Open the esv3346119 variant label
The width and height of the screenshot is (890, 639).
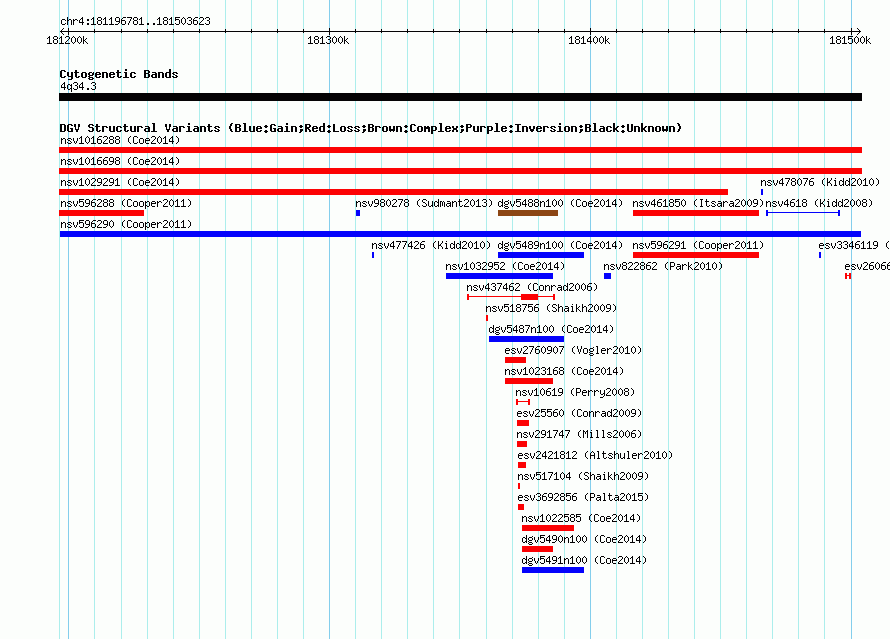click(853, 245)
